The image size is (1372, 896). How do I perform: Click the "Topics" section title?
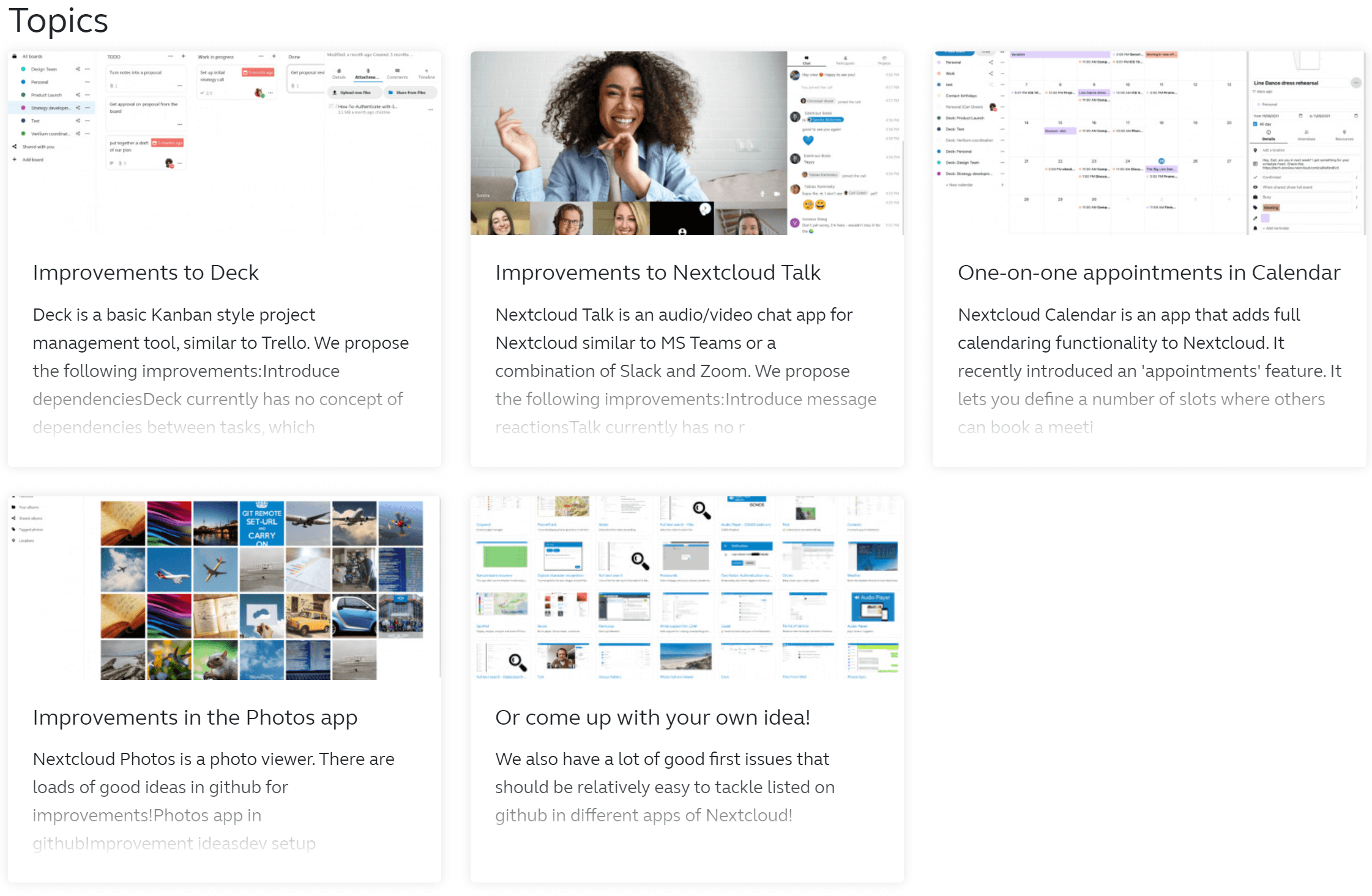click(58, 21)
